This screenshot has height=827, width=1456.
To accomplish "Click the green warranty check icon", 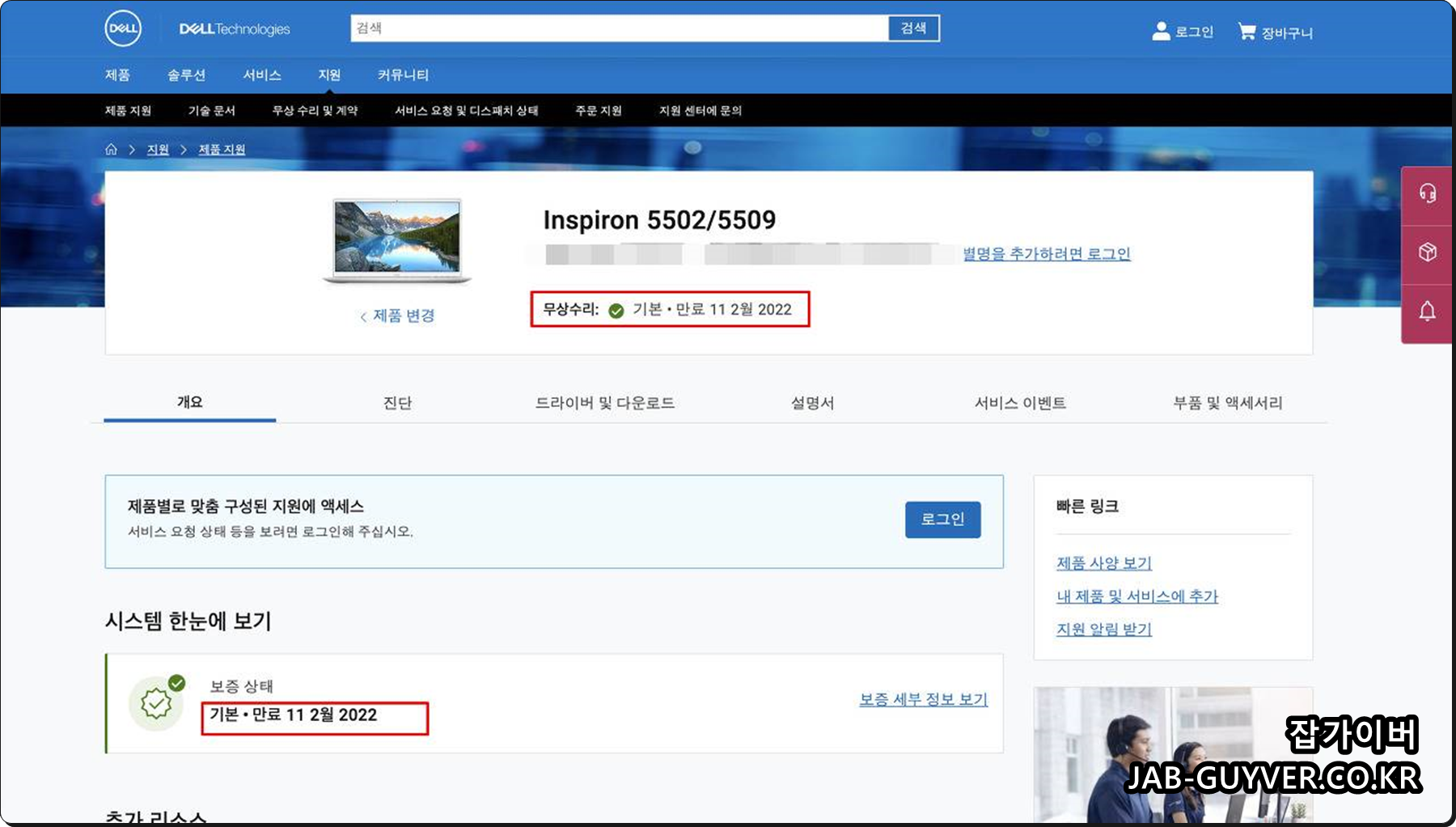I will click(x=616, y=310).
